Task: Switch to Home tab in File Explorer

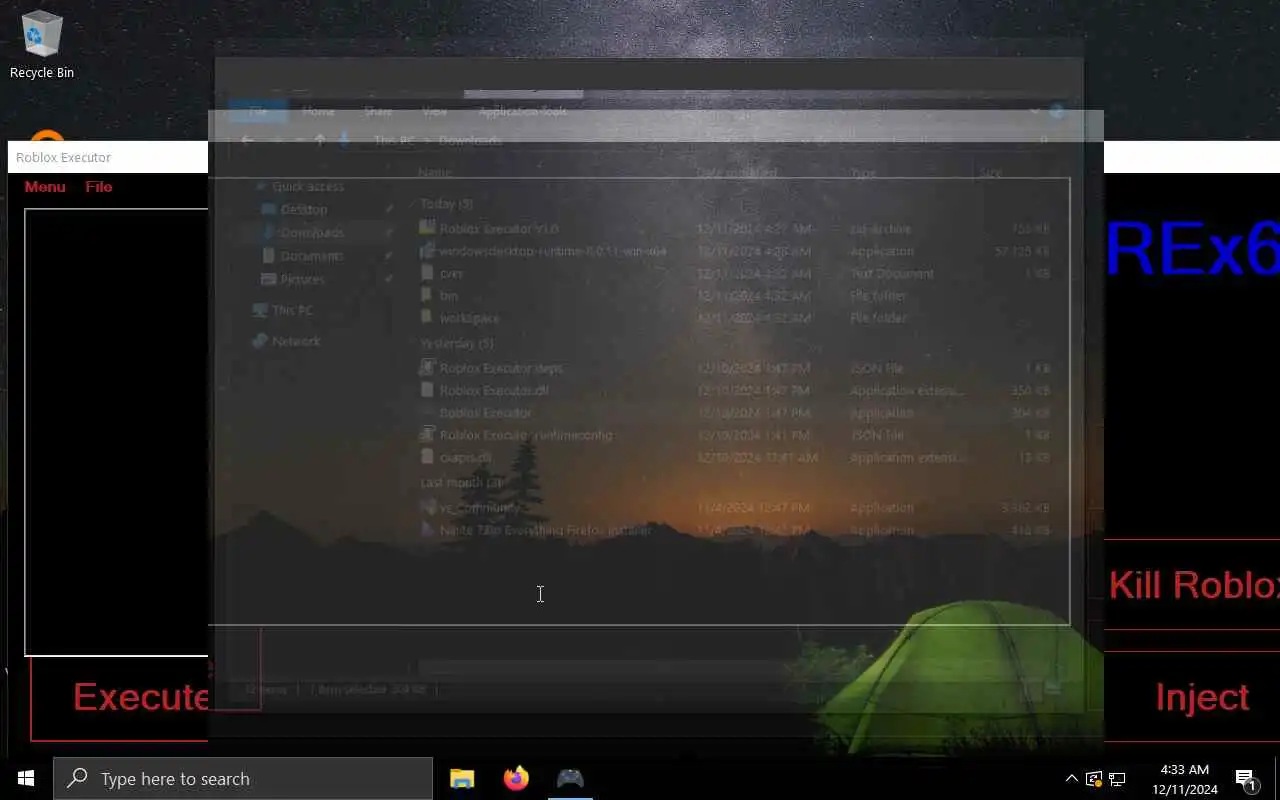Action: click(318, 111)
